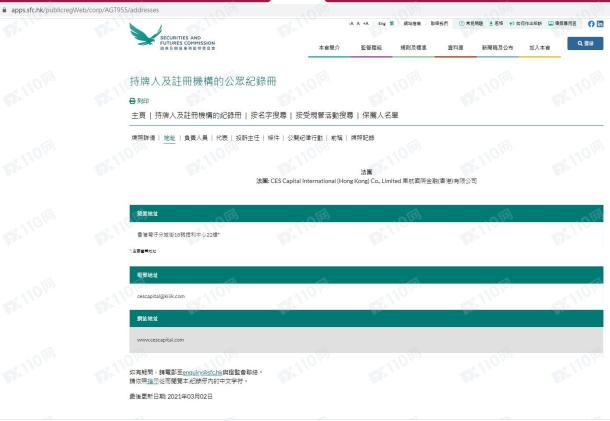The width and height of the screenshot is (610, 421).
Task: Switch to the 投訴主任 tab
Action: (247, 138)
